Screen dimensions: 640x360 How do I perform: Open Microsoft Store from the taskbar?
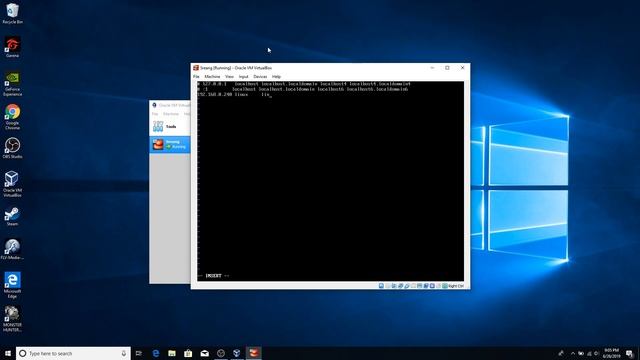[x=188, y=353]
